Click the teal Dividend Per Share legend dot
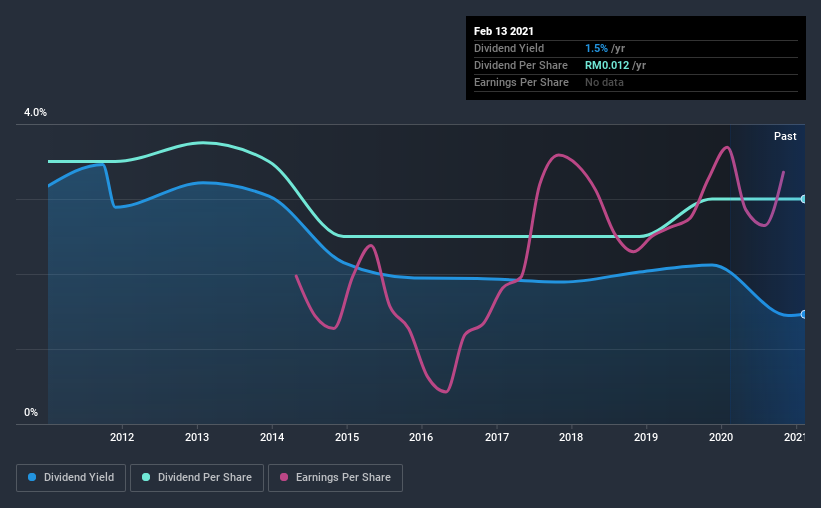The width and height of the screenshot is (821, 508). tap(146, 477)
